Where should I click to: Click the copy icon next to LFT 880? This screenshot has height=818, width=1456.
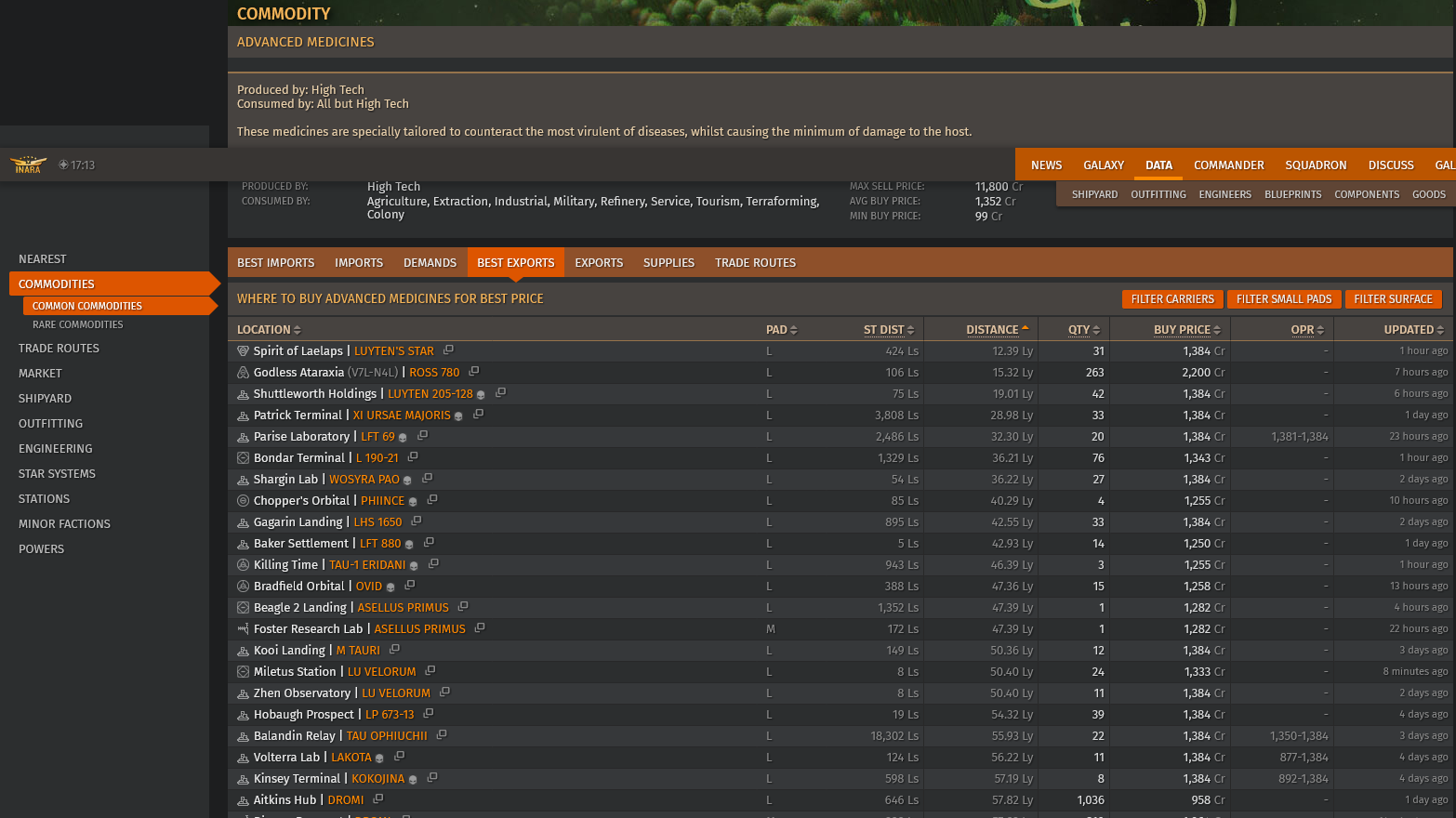[x=429, y=543]
